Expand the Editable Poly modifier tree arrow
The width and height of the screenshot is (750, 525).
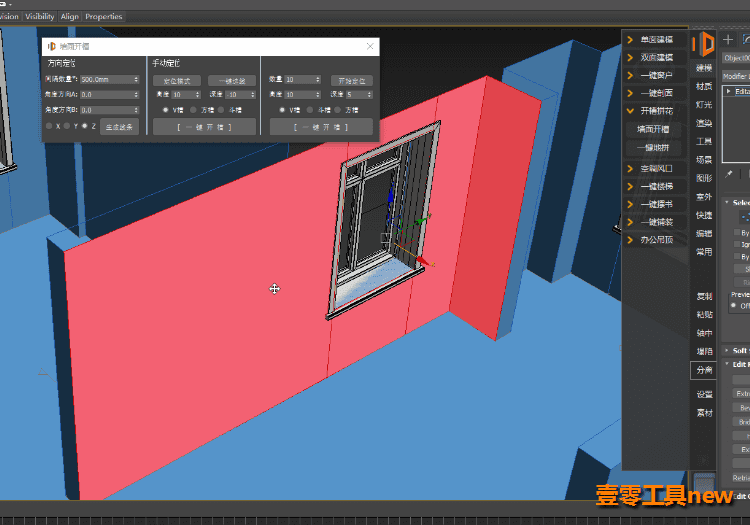728,91
